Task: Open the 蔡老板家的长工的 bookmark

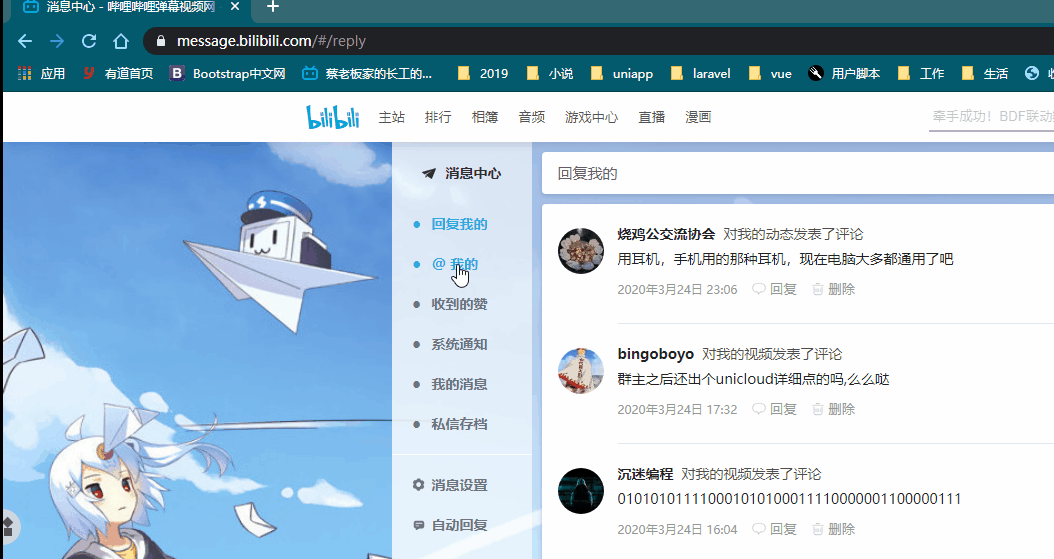Action: click(367, 73)
